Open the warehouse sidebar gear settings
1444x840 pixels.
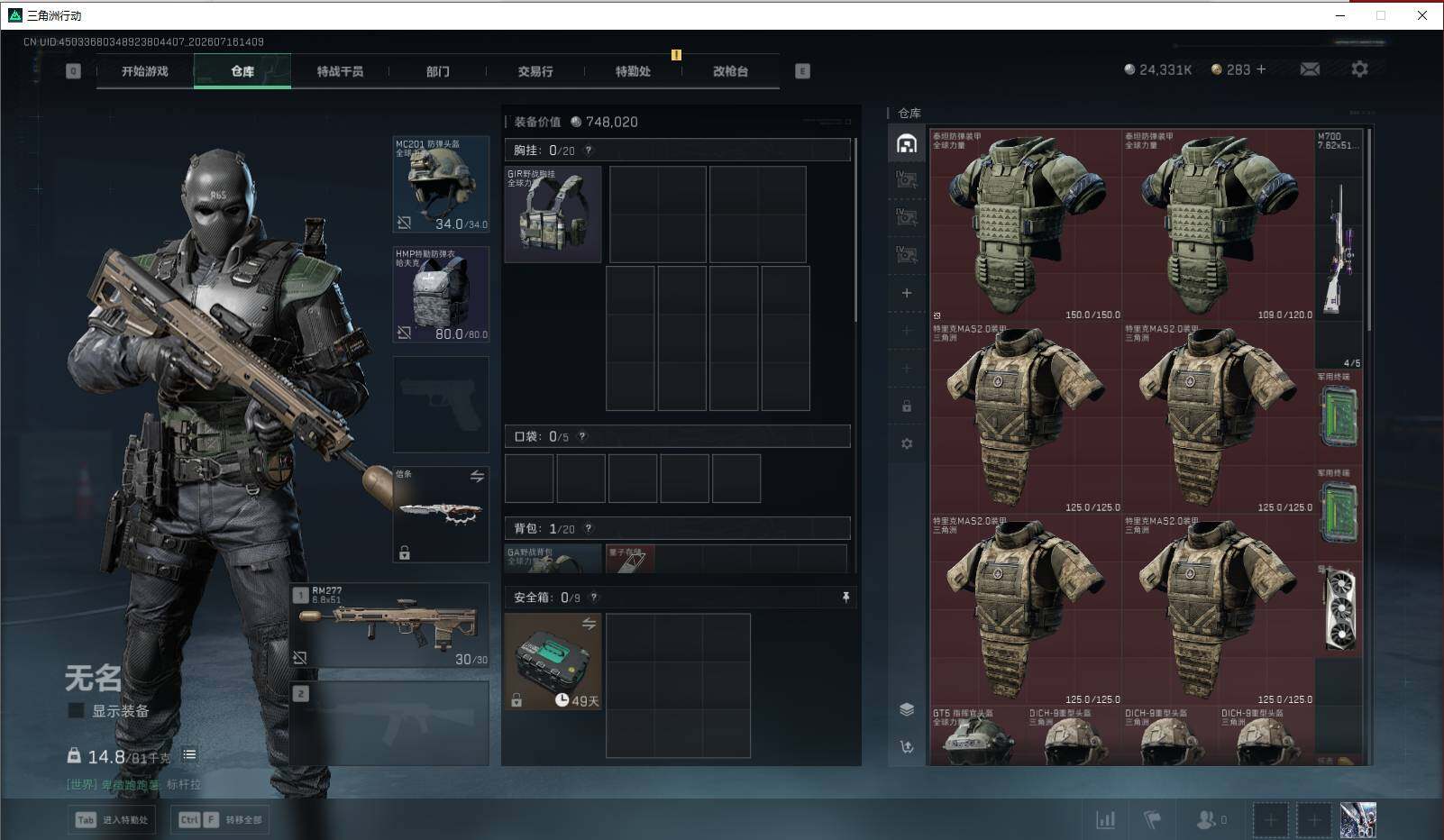click(x=907, y=443)
